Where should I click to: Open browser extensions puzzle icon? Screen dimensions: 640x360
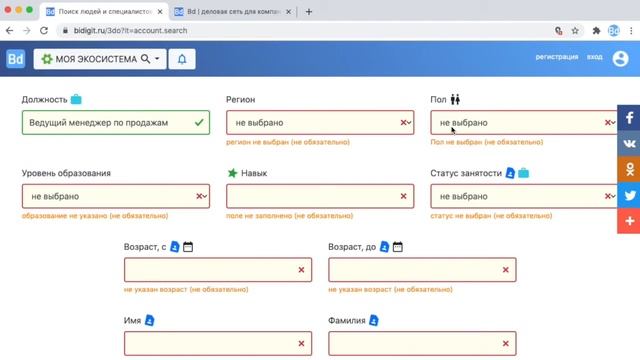pyautogui.click(x=596, y=31)
